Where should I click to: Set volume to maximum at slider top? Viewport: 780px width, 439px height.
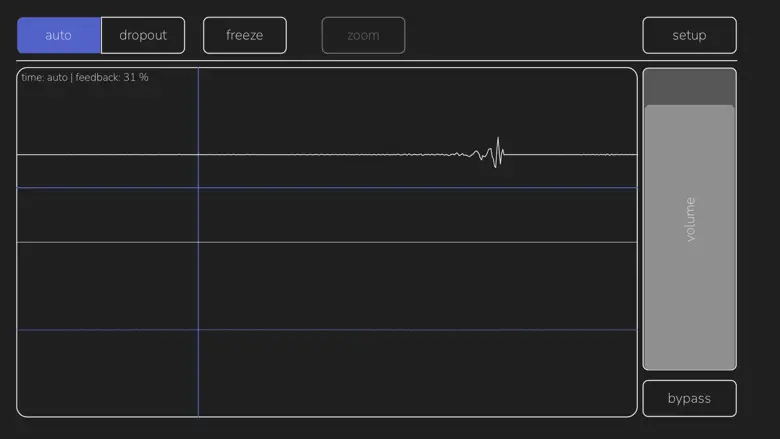point(689,72)
